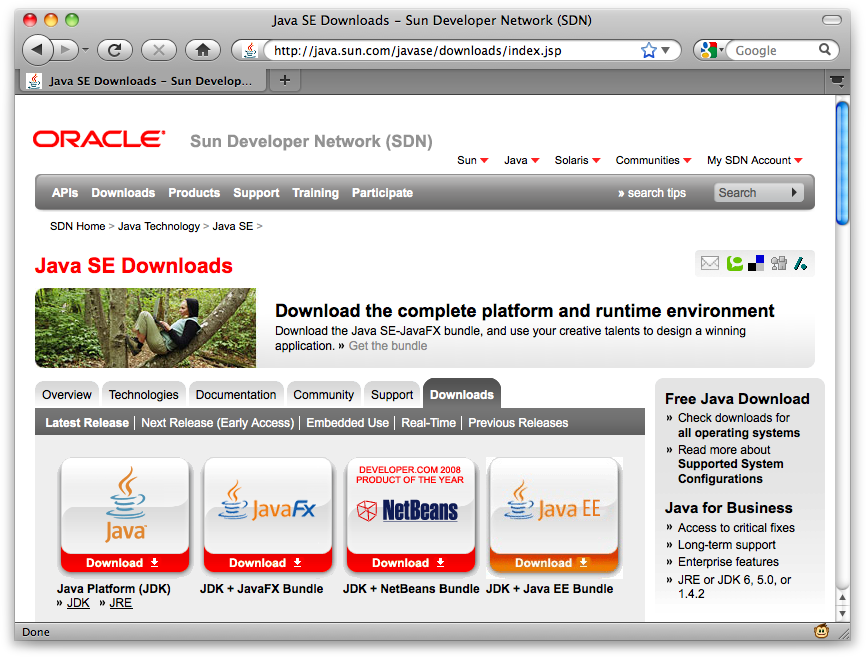The height and width of the screenshot is (657, 866).
Task: Click the Java EE logo tile
Action: [x=553, y=505]
